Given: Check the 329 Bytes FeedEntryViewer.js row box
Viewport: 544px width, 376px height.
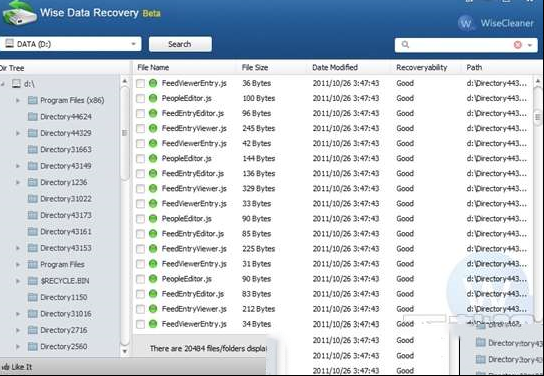Looking at the screenshot, I should pyautogui.click(x=140, y=189).
